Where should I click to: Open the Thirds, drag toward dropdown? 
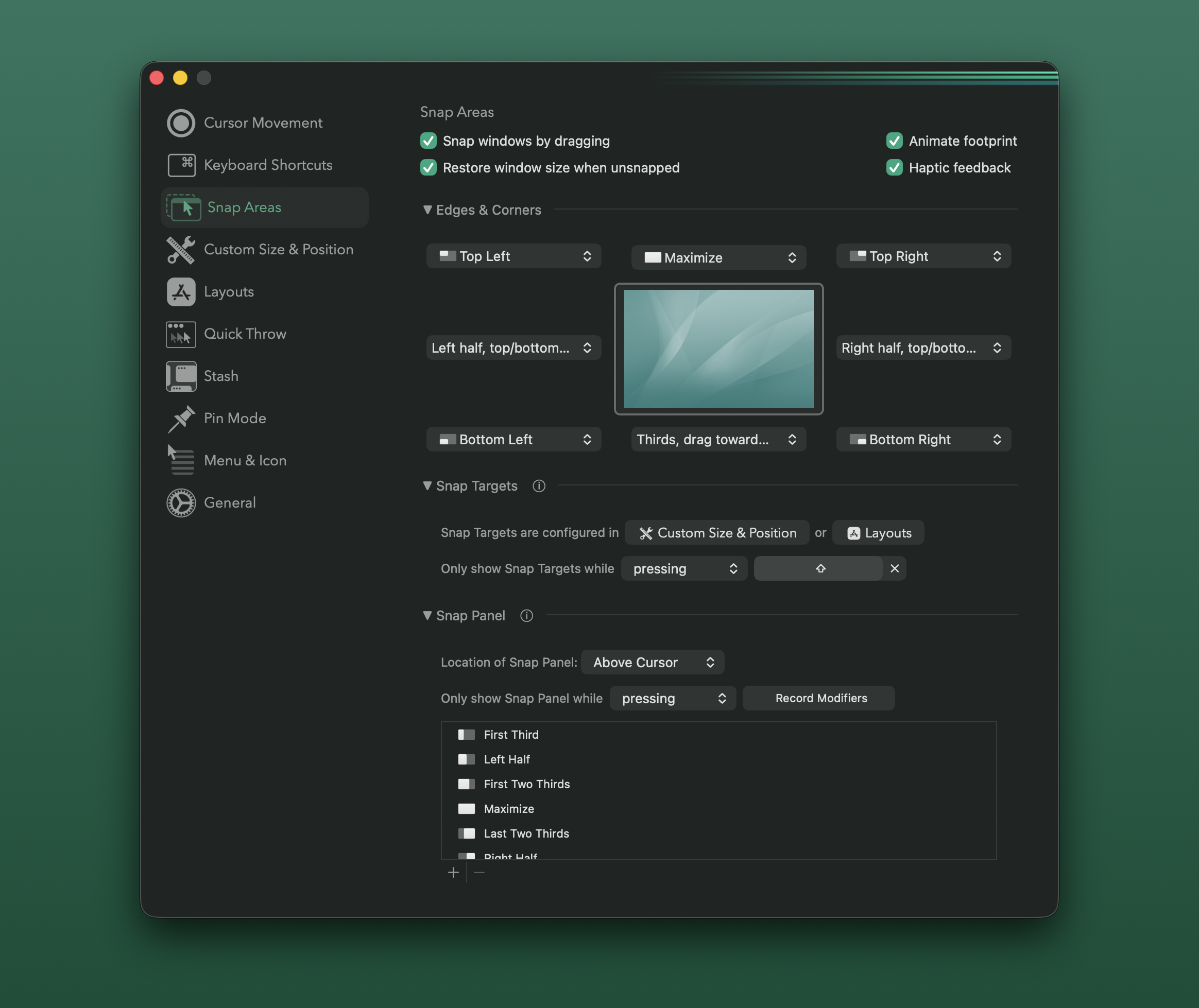coord(718,440)
